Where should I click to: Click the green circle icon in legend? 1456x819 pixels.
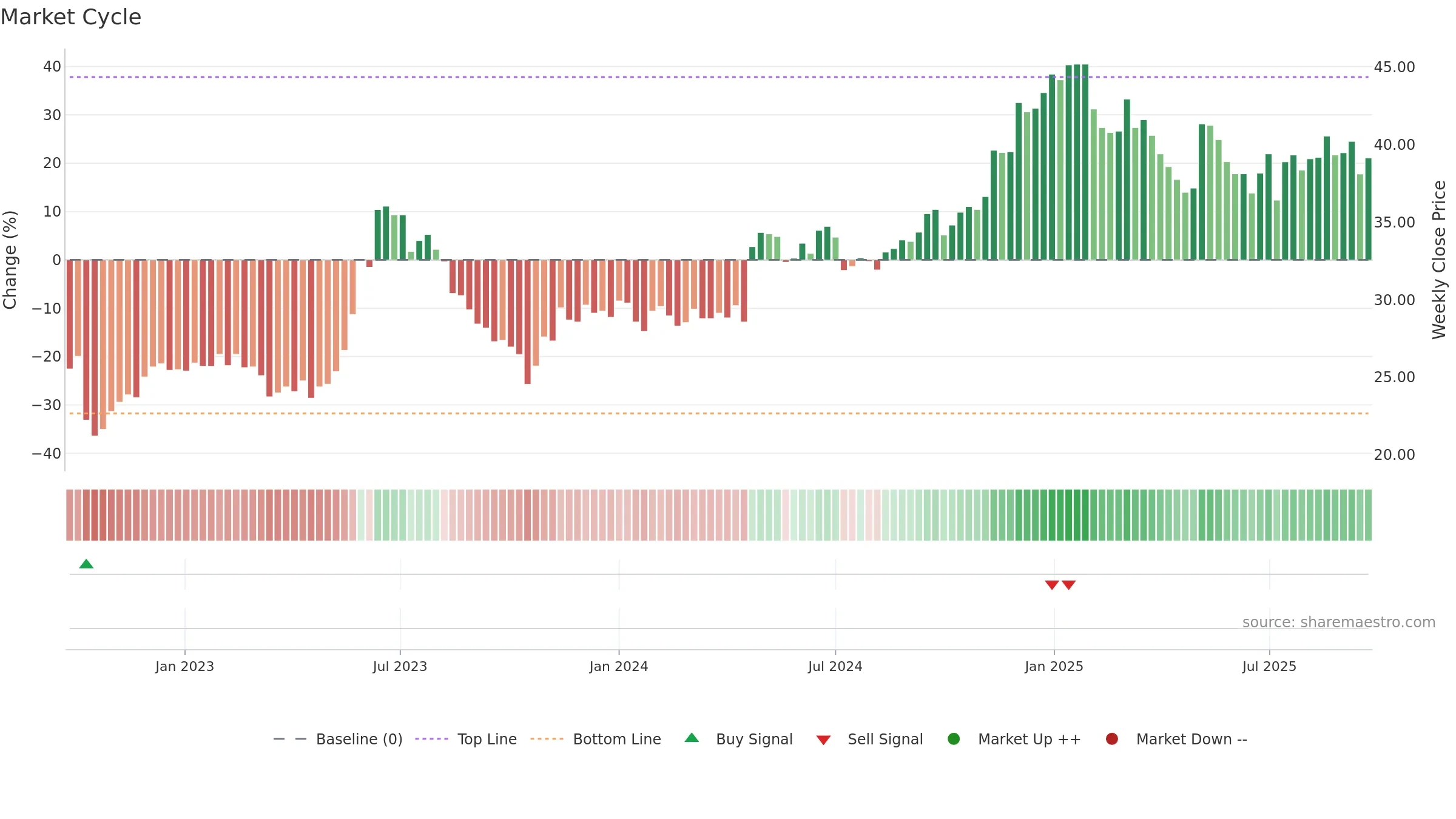point(954,739)
